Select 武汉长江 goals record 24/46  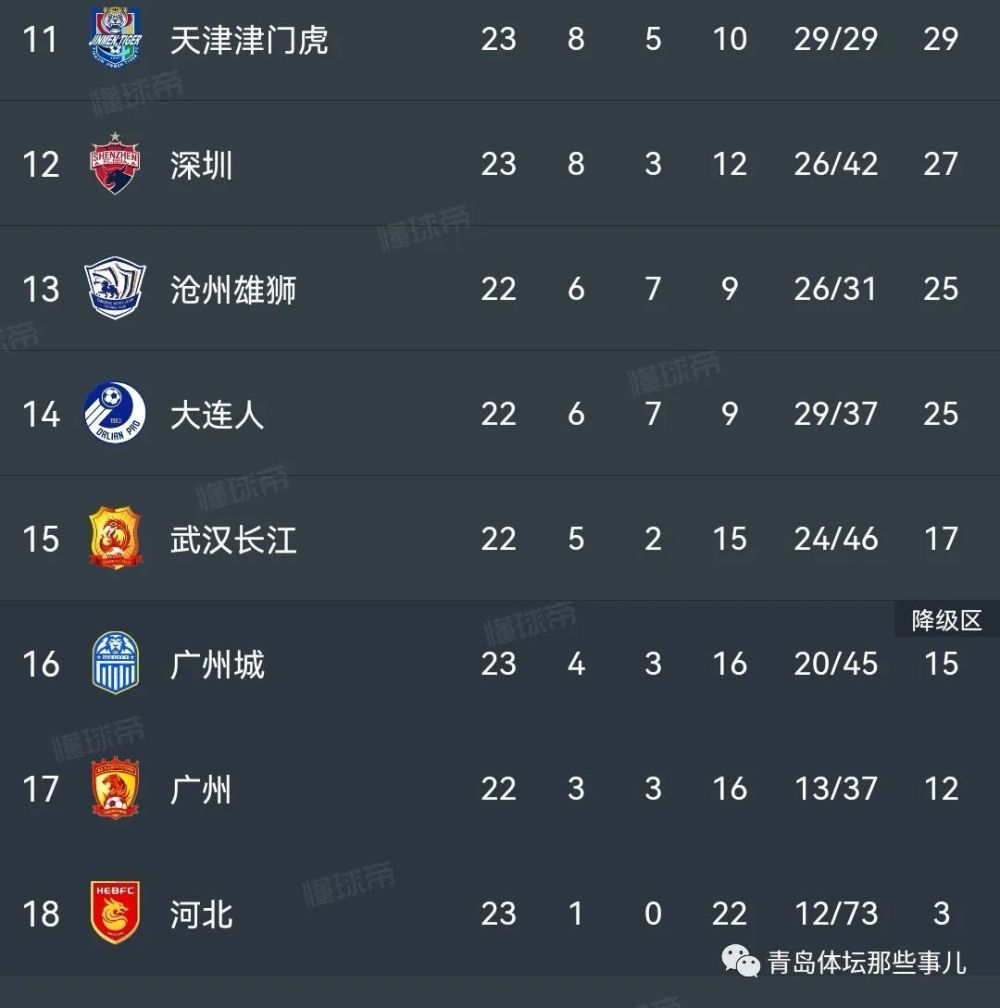pos(835,539)
